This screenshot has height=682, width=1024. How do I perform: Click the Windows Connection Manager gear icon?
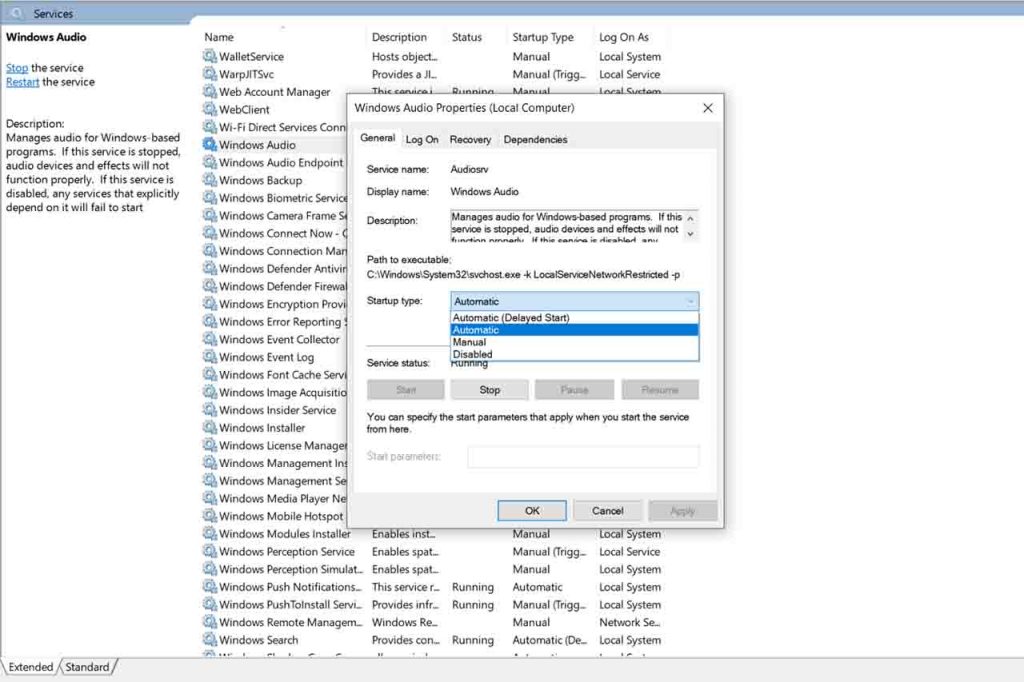[210, 250]
